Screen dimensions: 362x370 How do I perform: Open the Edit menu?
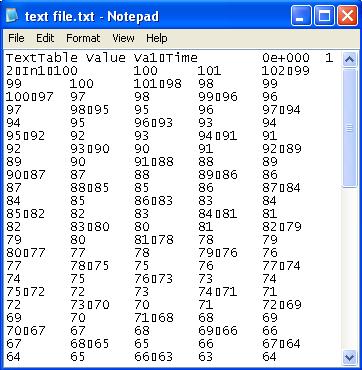(x=45, y=38)
